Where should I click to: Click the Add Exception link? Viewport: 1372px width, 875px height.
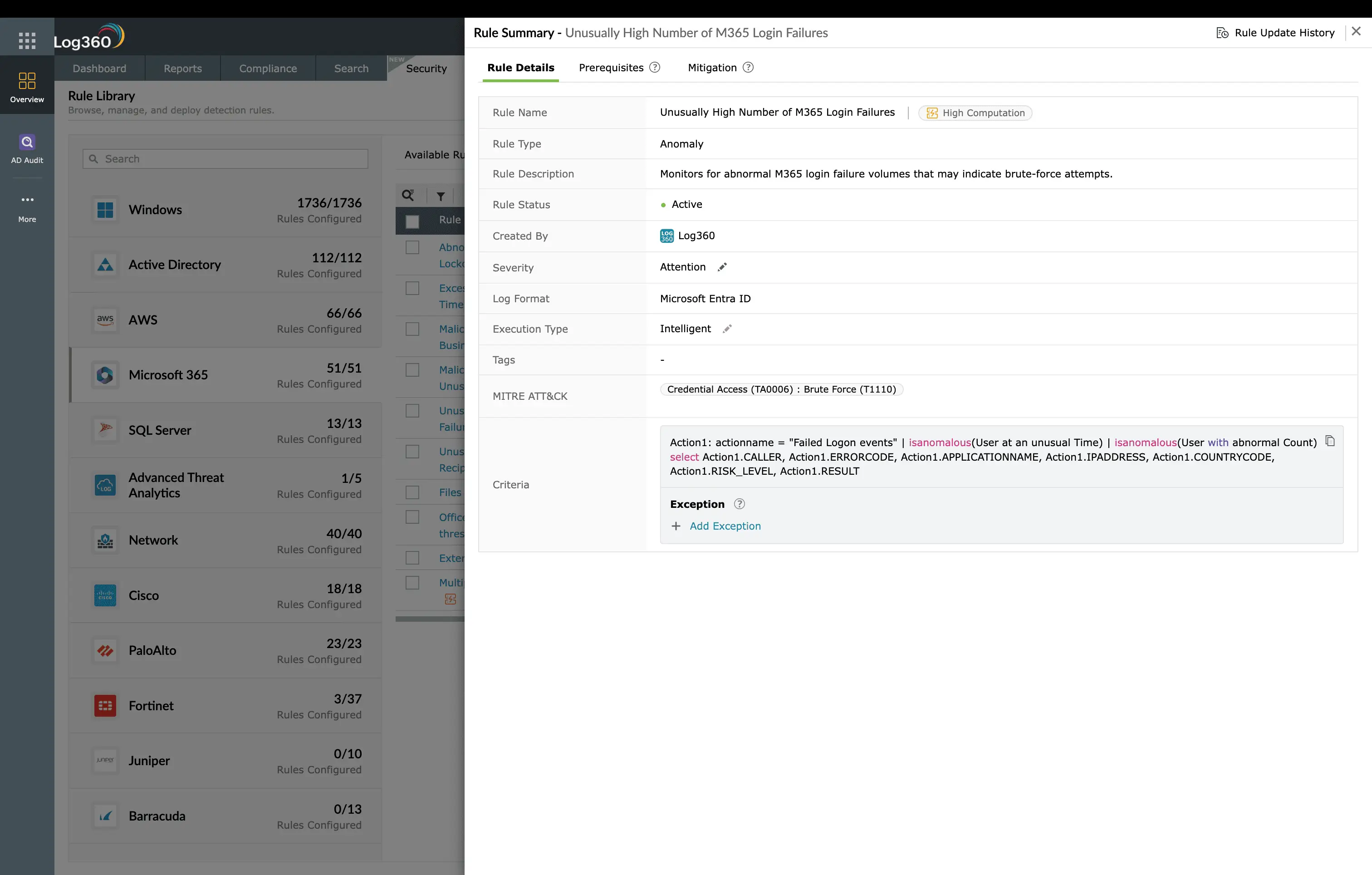[725, 526]
